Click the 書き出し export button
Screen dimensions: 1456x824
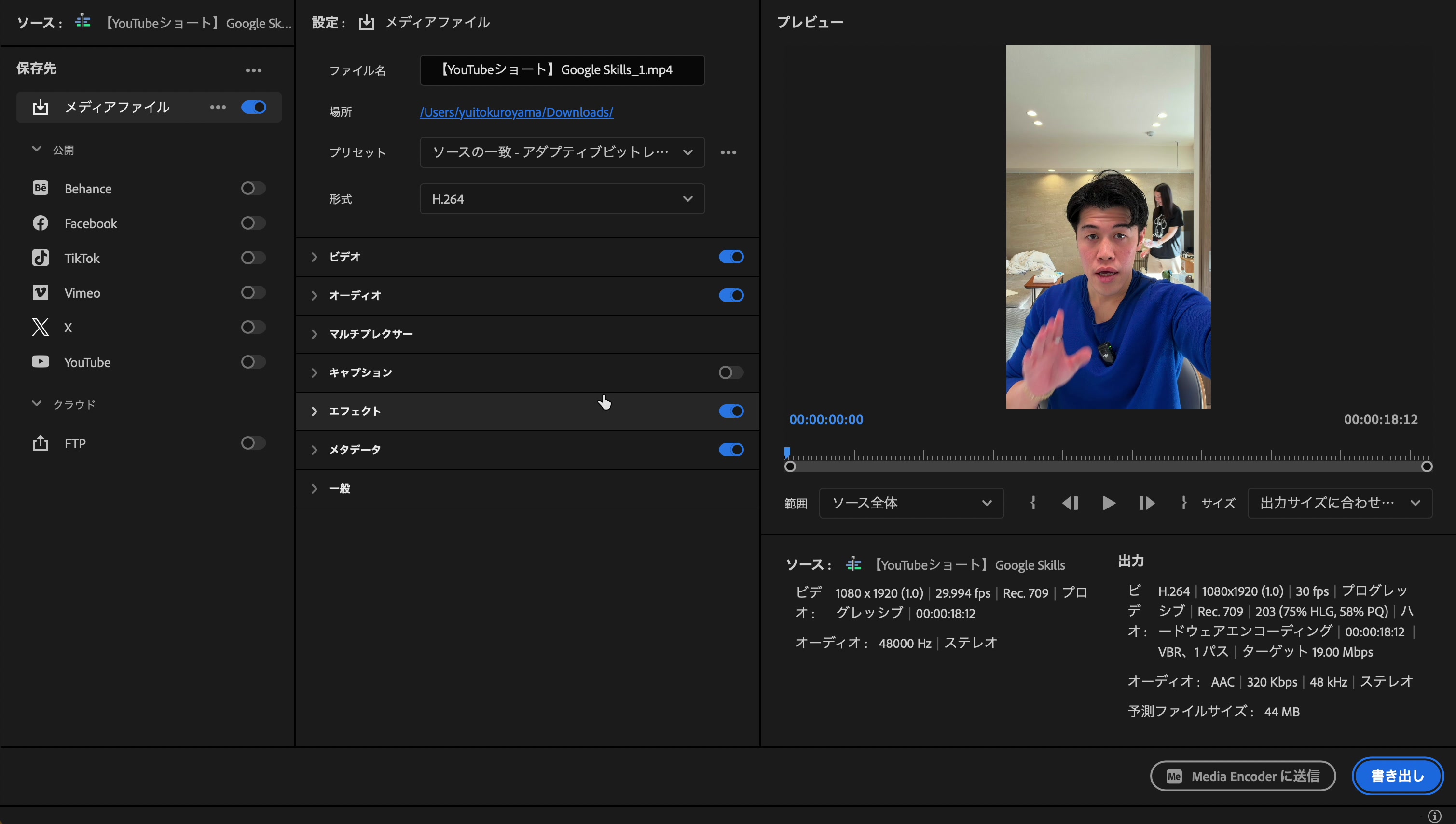tap(1397, 775)
